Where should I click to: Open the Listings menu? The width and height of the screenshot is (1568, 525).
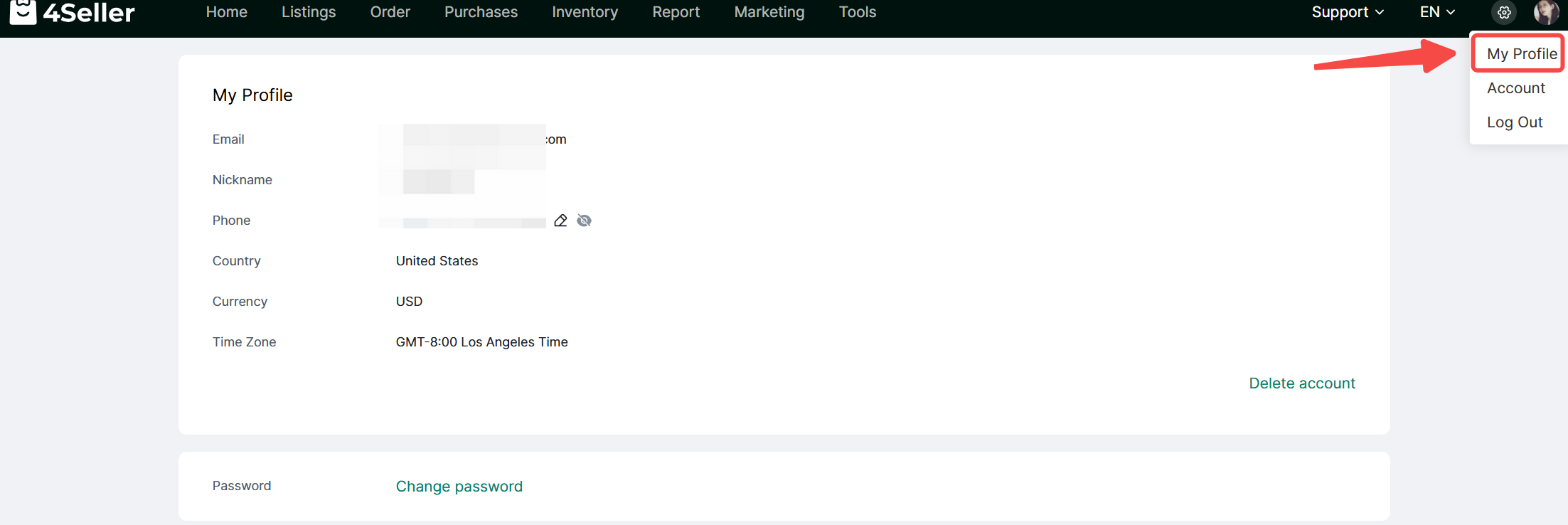[x=309, y=12]
